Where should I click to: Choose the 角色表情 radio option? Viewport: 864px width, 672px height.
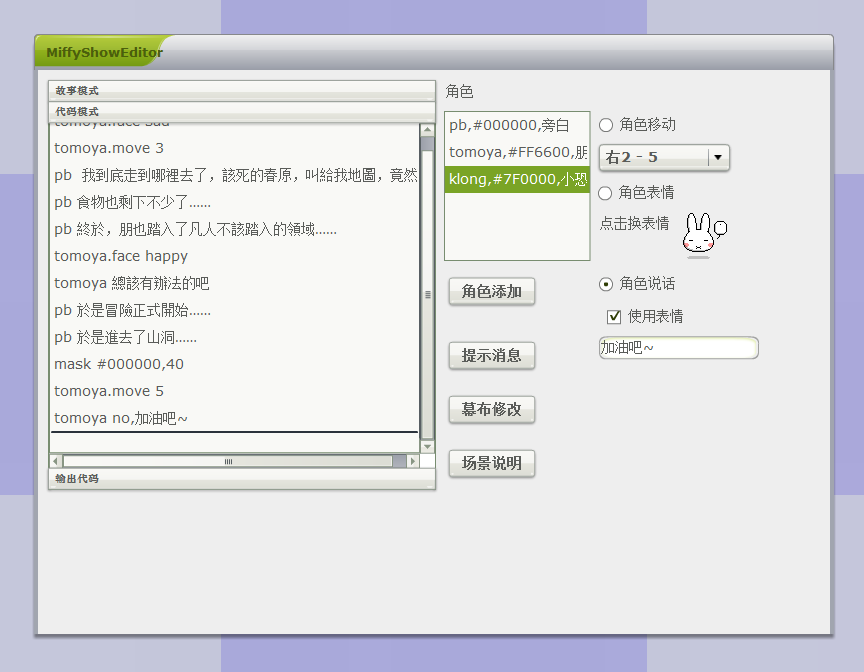pyautogui.click(x=606, y=193)
